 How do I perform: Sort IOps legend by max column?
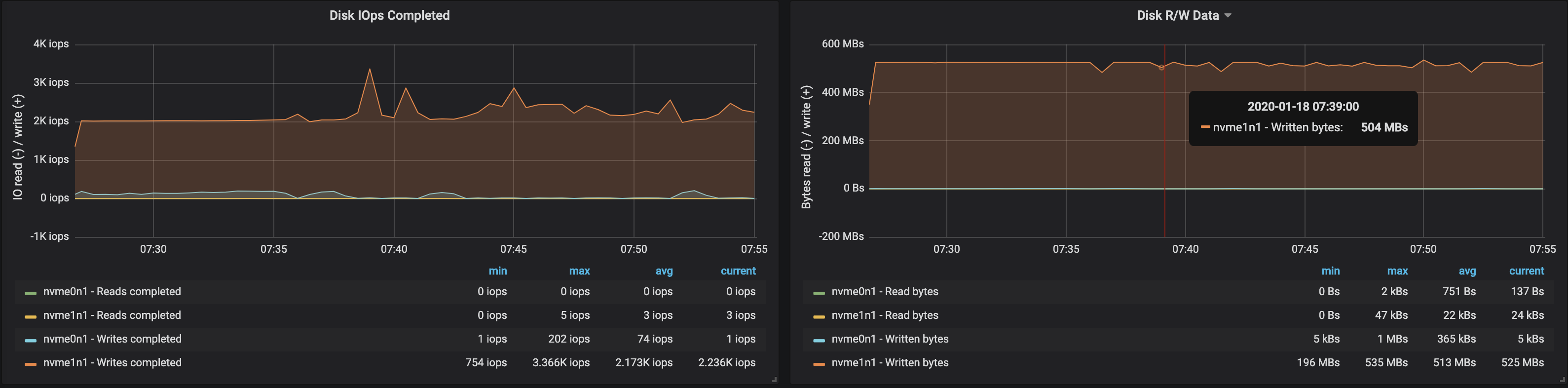[579, 271]
